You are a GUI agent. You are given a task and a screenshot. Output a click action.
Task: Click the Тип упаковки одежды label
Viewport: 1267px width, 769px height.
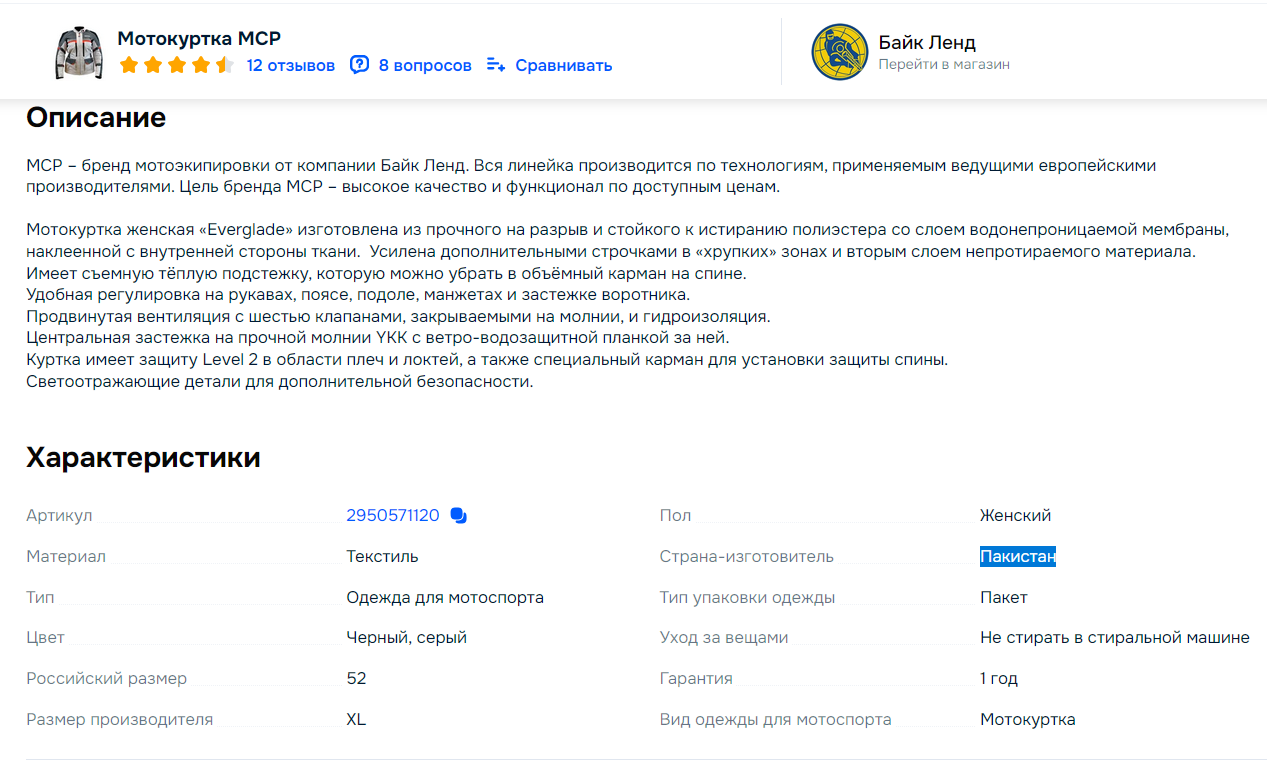click(747, 598)
